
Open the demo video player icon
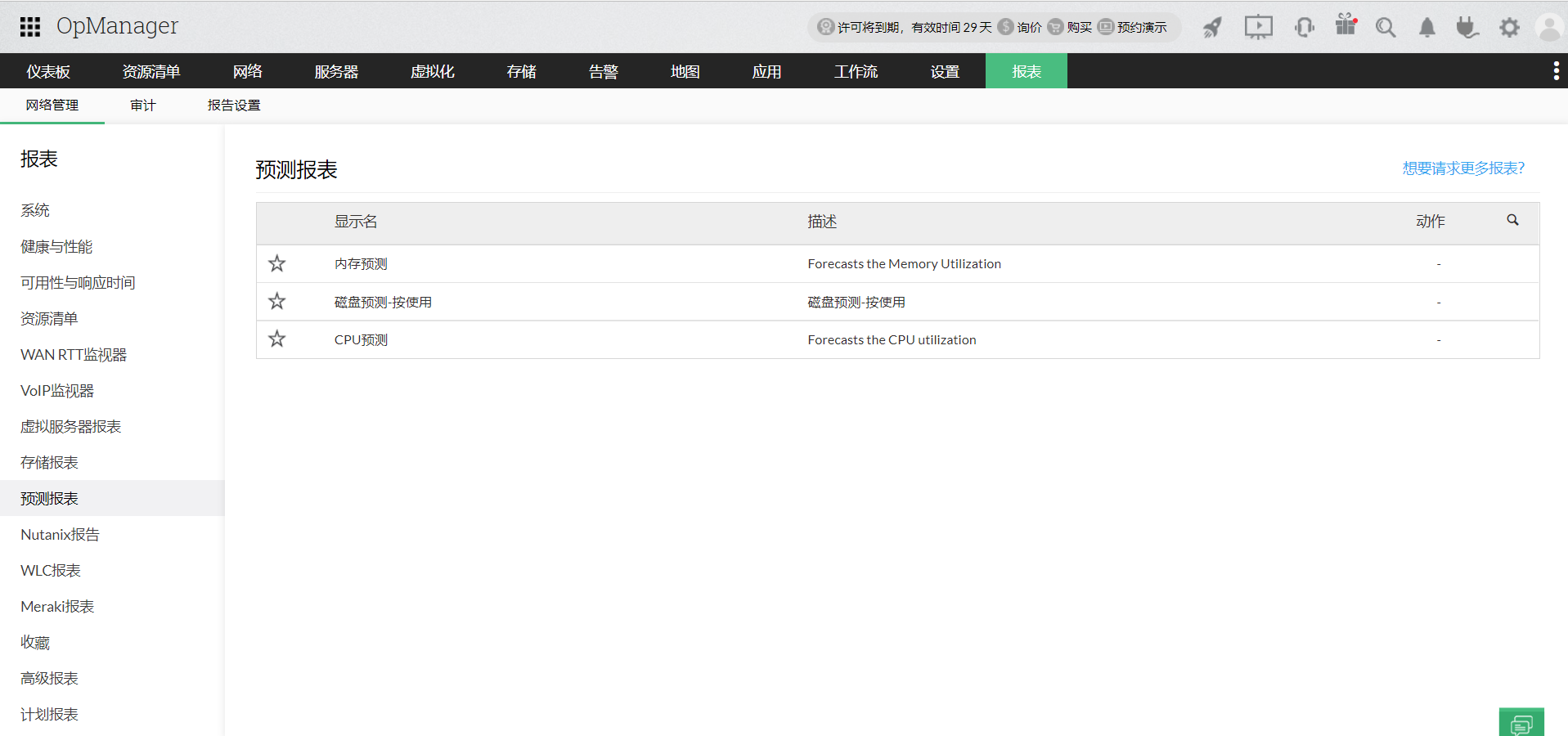tap(1258, 27)
